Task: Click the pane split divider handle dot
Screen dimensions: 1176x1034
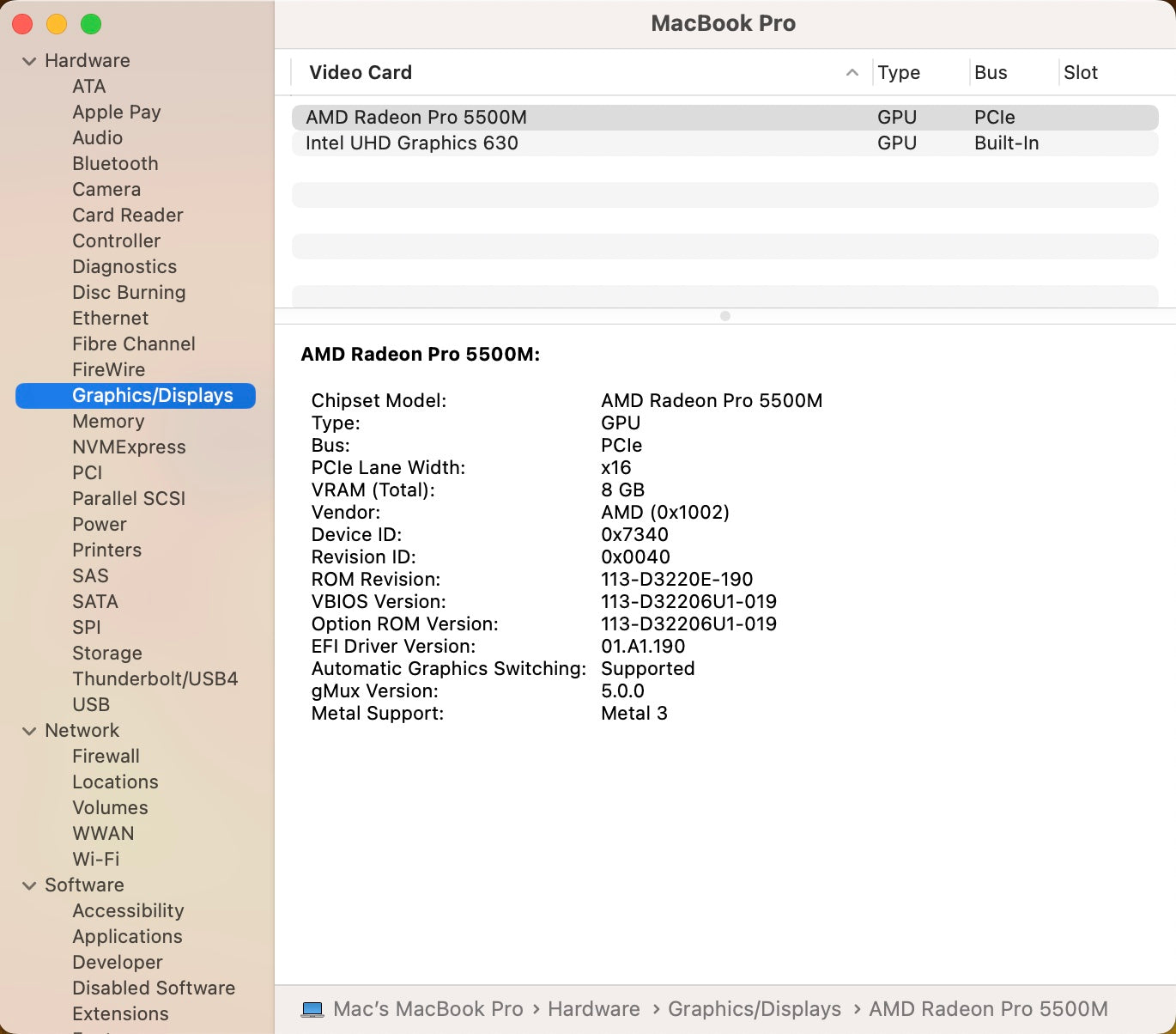Action: pos(725,316)
